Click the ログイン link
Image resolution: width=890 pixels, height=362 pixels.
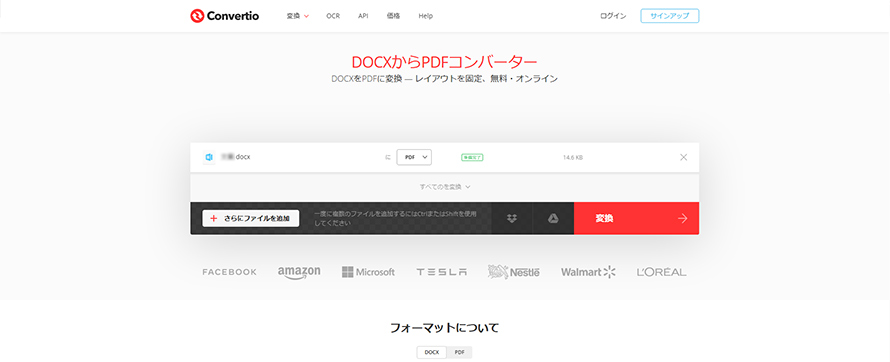point(613,16)
